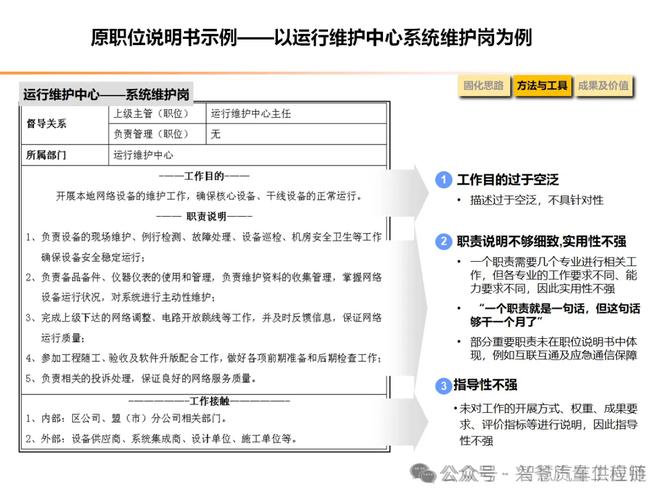Click duty item 4 about 工程随工、验收
This screenshot has width=667, height=500.
[203, 358]
